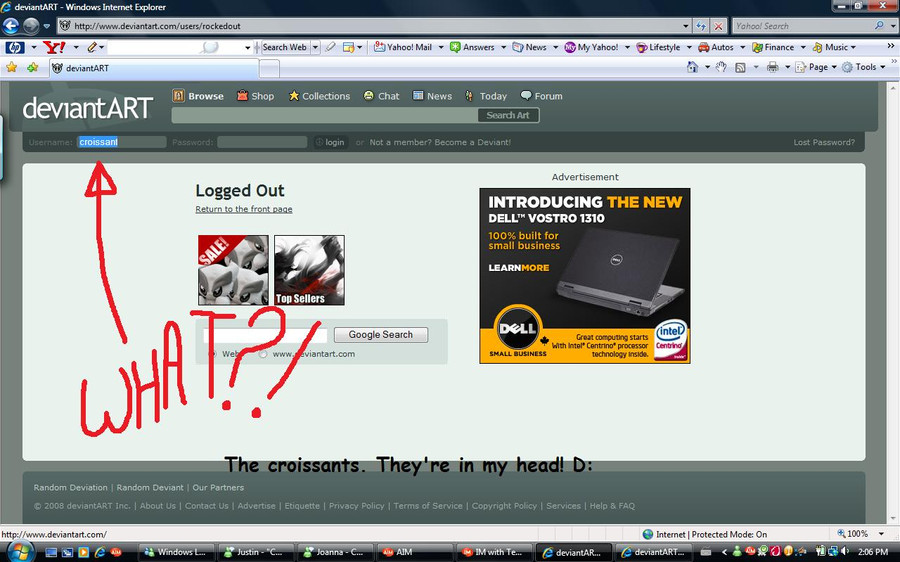The image size is (900, 562).
Task: Expand the Search Web dropdown arrow
Action: (x=315, y=47)
